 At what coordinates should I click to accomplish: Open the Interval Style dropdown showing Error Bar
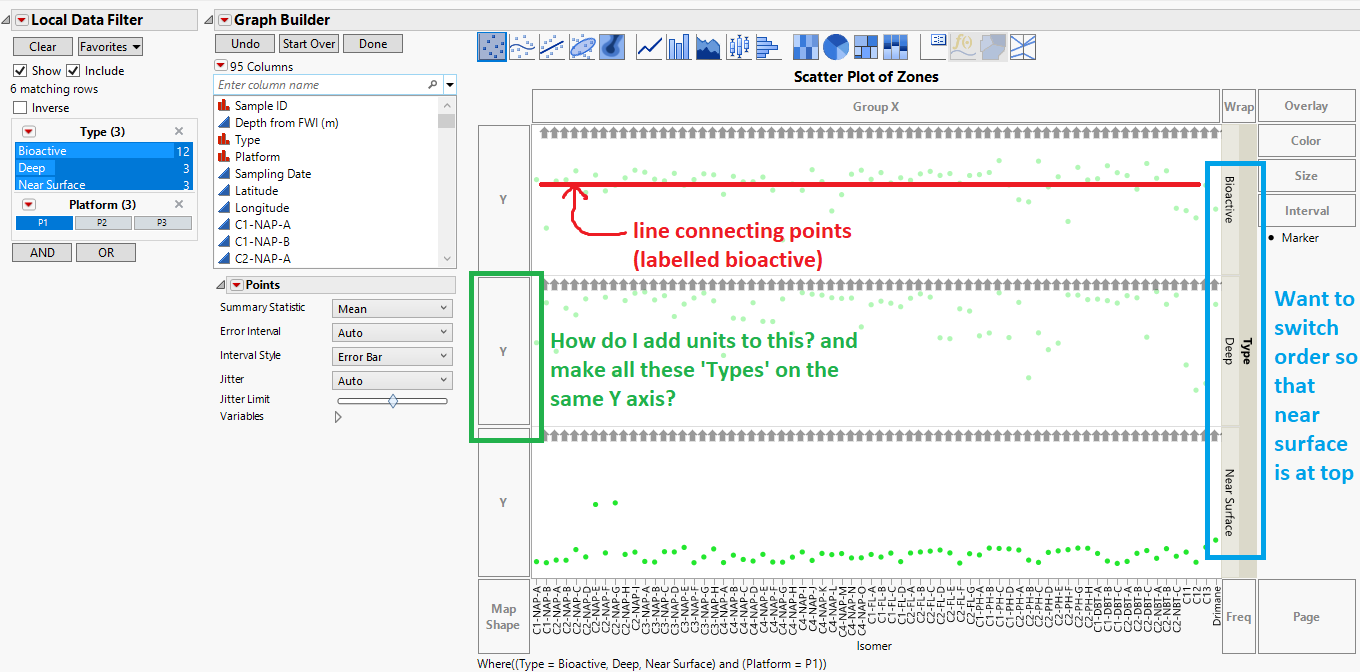[392, 355]
